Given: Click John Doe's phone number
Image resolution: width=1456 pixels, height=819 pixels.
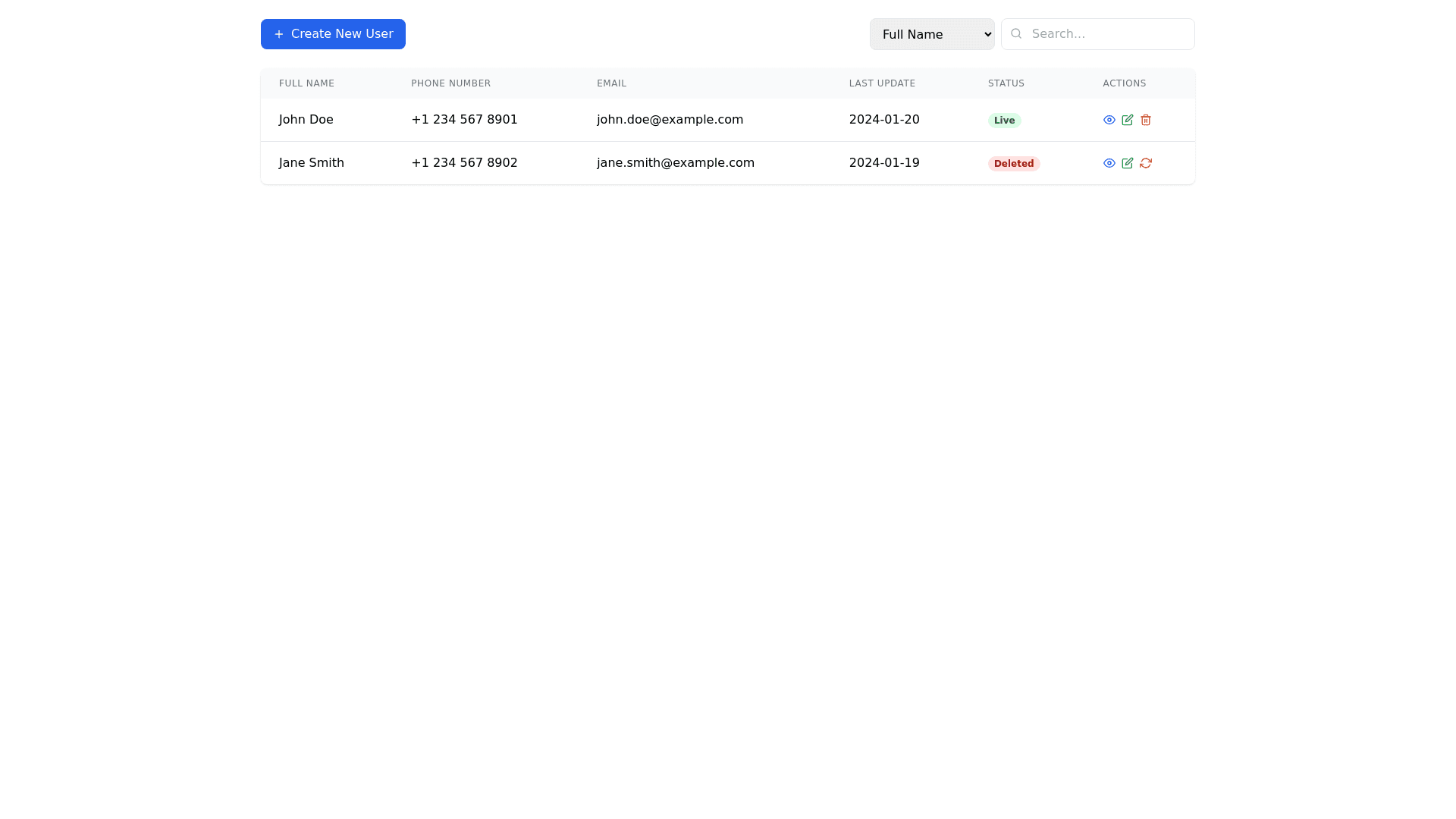Looking at the screenshot, I should pos(464,120).
